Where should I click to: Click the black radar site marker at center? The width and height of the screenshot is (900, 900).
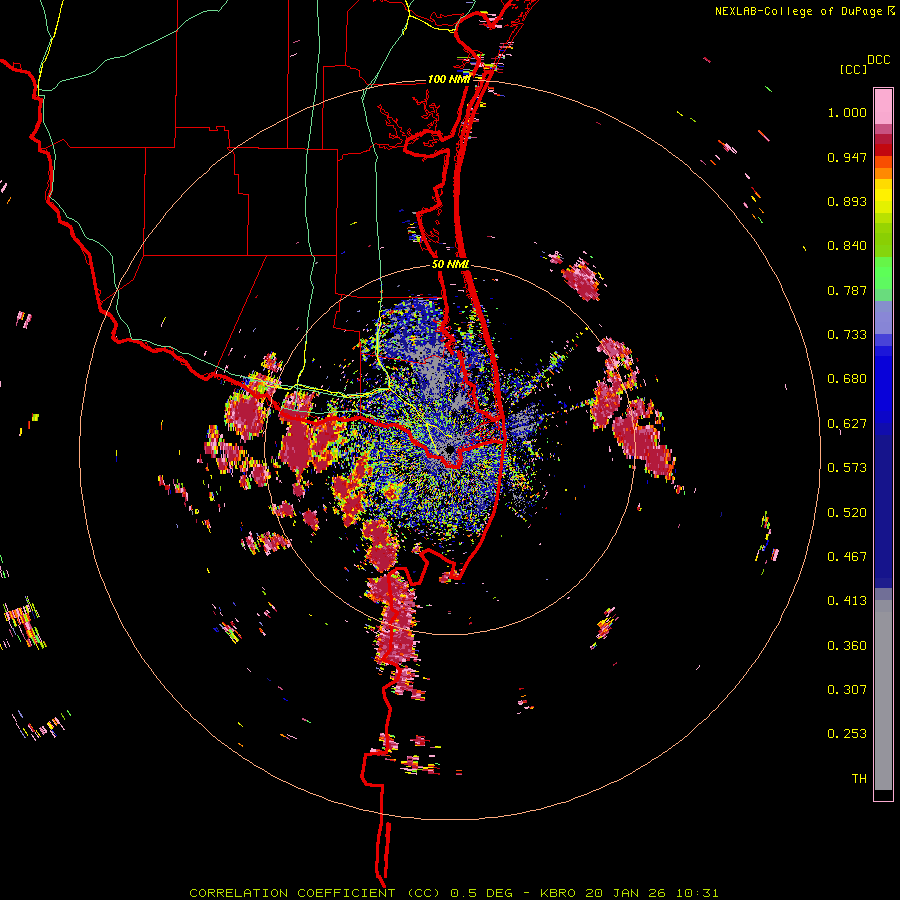[451, 449]
